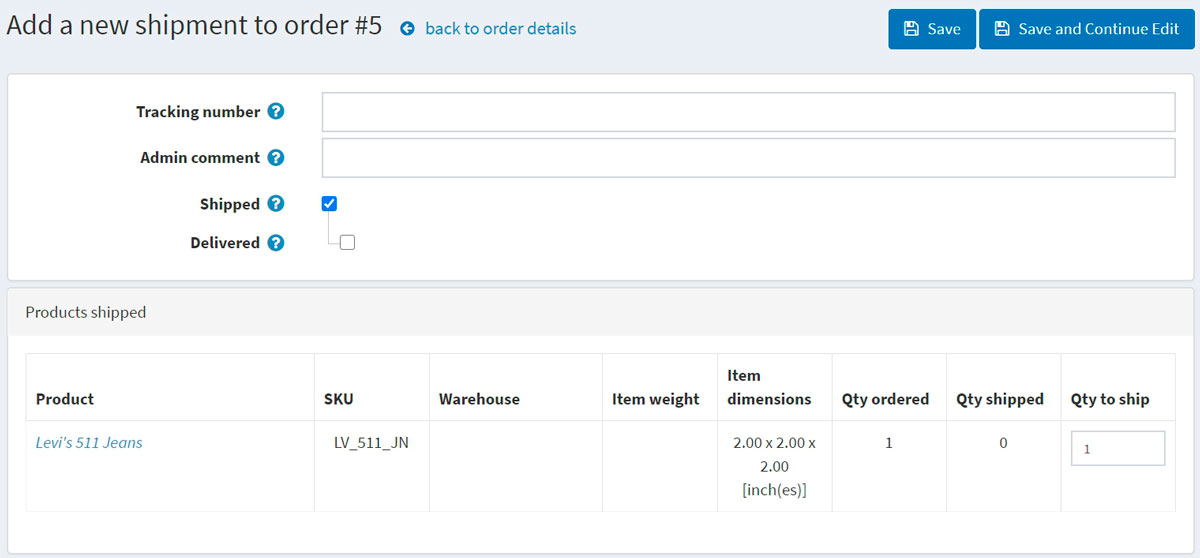The height and width of the screenshot is (558, 1200).
Task: Click the SKU column header
Action: [x=338, y=399]
